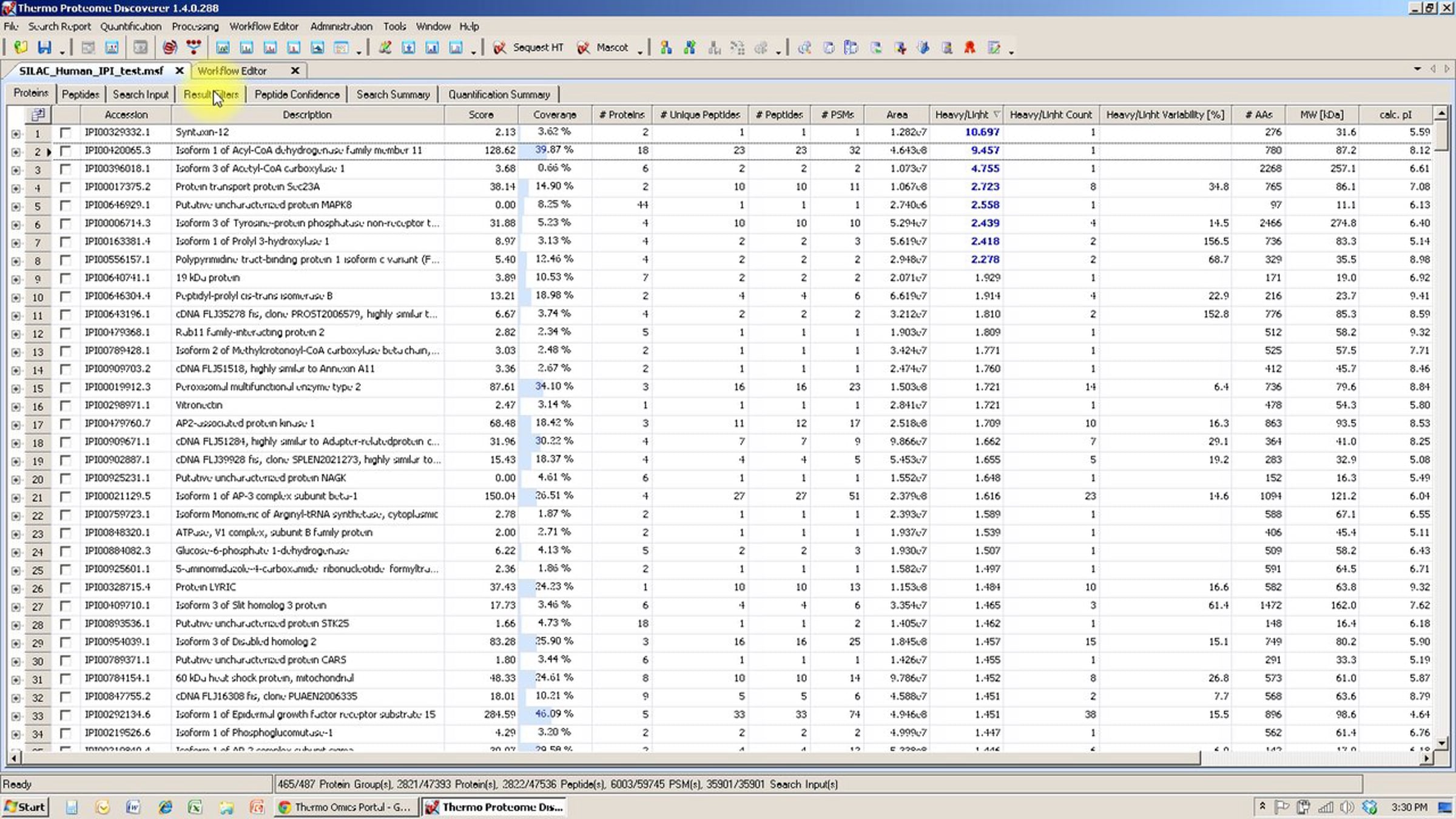Click the red ribbon seal toolbar icon
This screenshot has height=819, width=1456.
click(x=969, y=47)
